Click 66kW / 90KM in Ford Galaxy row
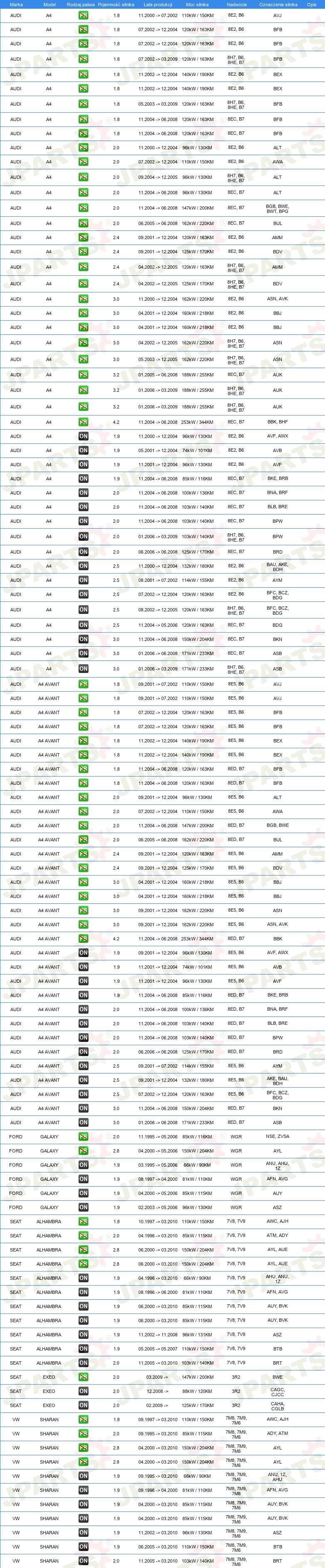The image size is (325, 1568). click(x=197, y=1165)
